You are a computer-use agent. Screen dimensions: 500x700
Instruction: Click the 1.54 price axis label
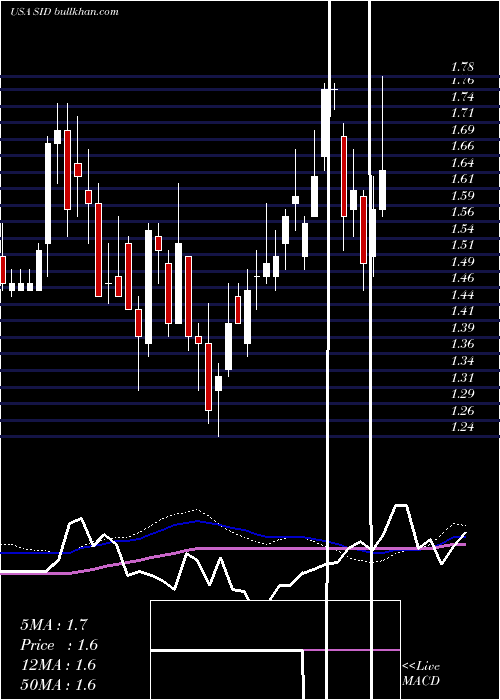[x=462, y=229]
